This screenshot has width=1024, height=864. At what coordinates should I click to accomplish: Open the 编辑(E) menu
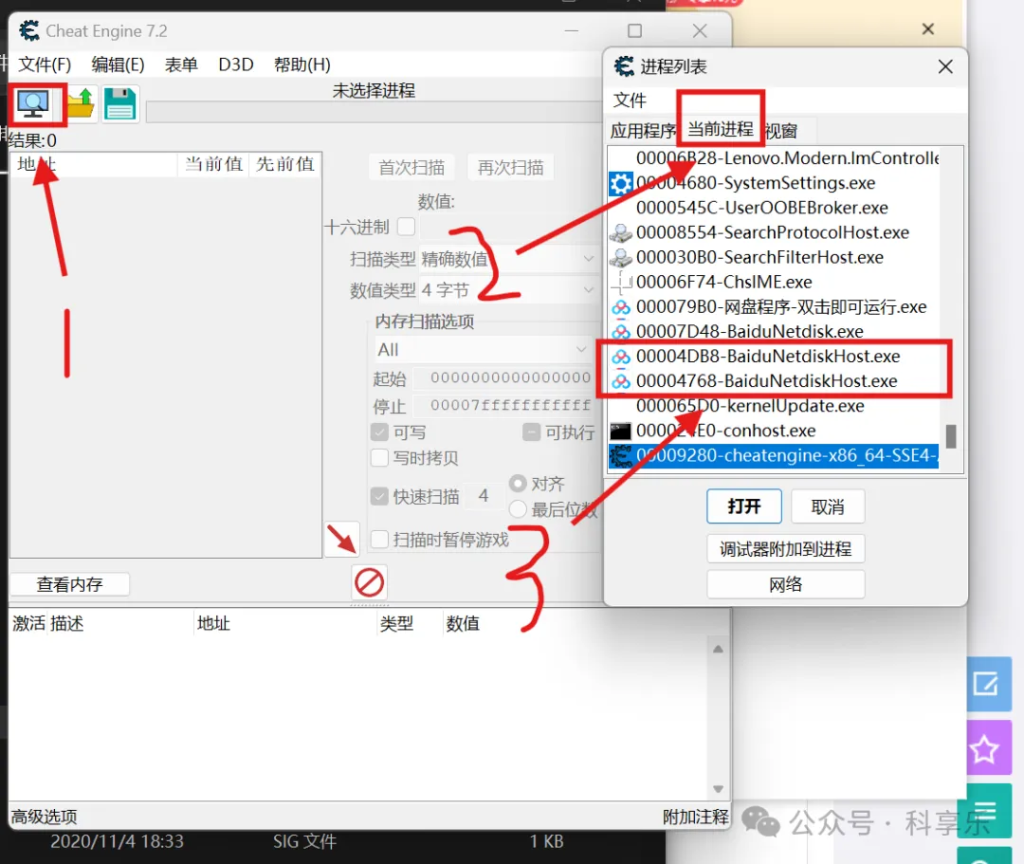[x=118, y=65]
